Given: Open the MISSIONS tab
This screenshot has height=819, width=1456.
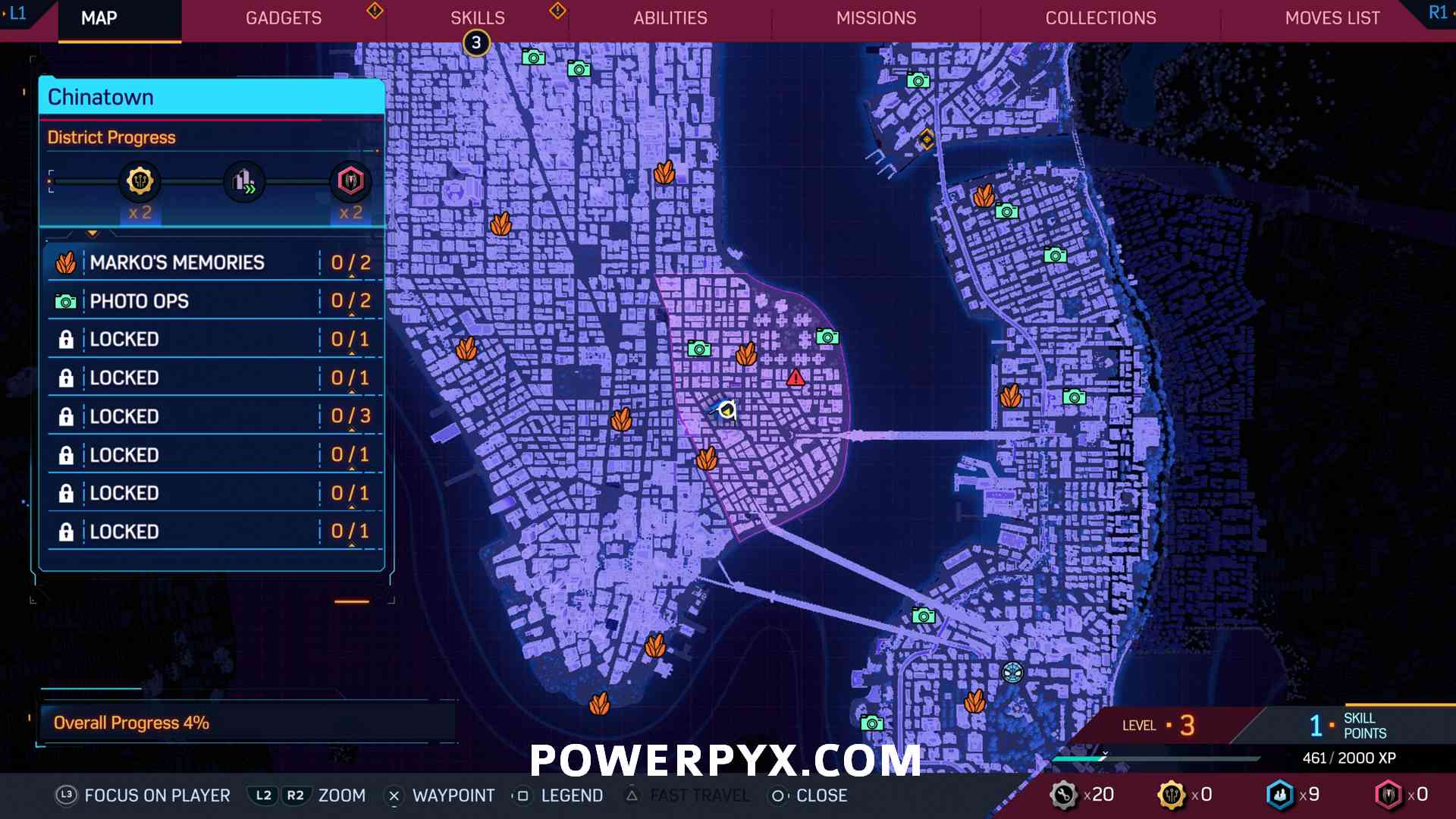Looking at the screenshot, I should (877, 18).
